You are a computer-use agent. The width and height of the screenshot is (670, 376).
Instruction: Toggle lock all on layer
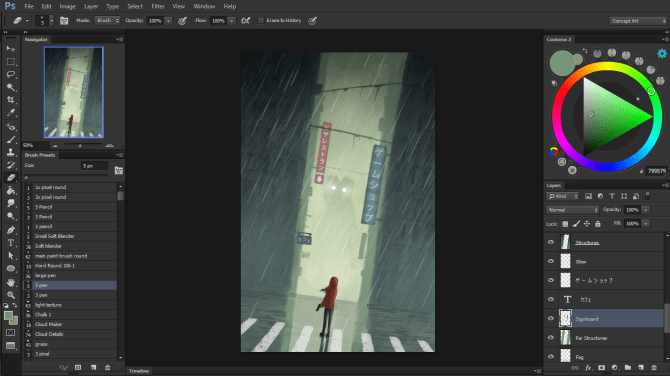pos(598,223)
